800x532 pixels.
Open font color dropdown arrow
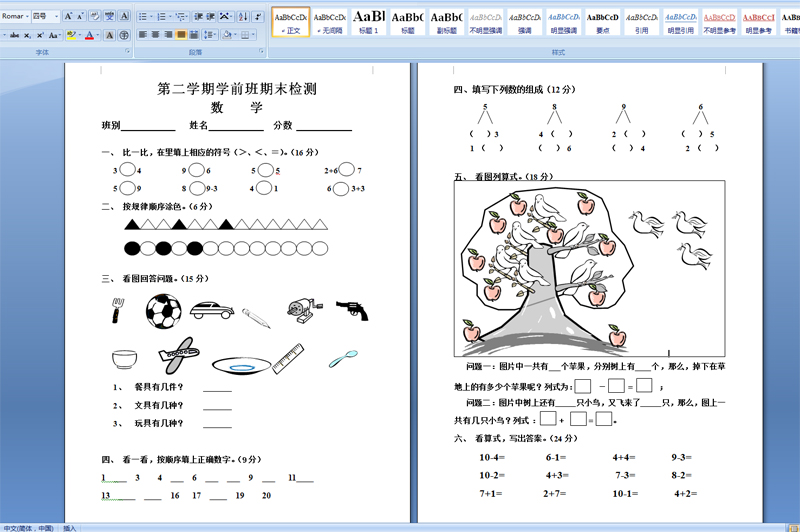coord(97,35)
